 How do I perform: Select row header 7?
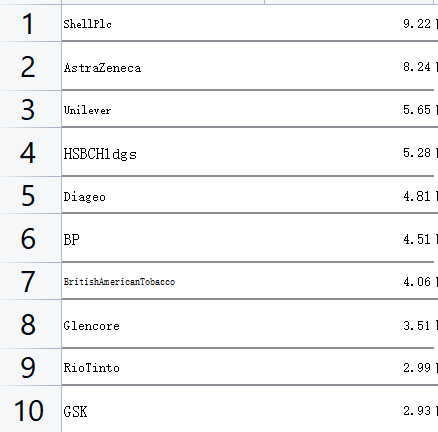[31, 281]
